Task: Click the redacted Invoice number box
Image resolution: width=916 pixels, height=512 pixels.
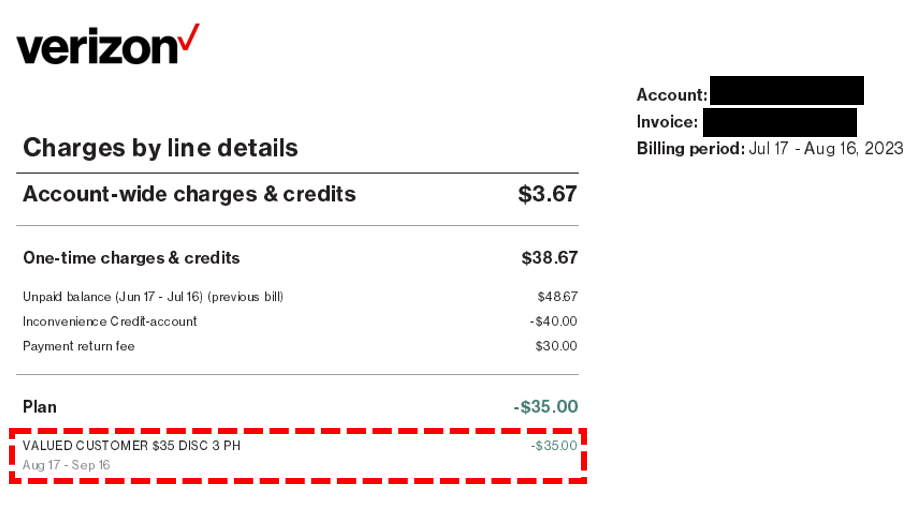Action: tap(780, 122)
